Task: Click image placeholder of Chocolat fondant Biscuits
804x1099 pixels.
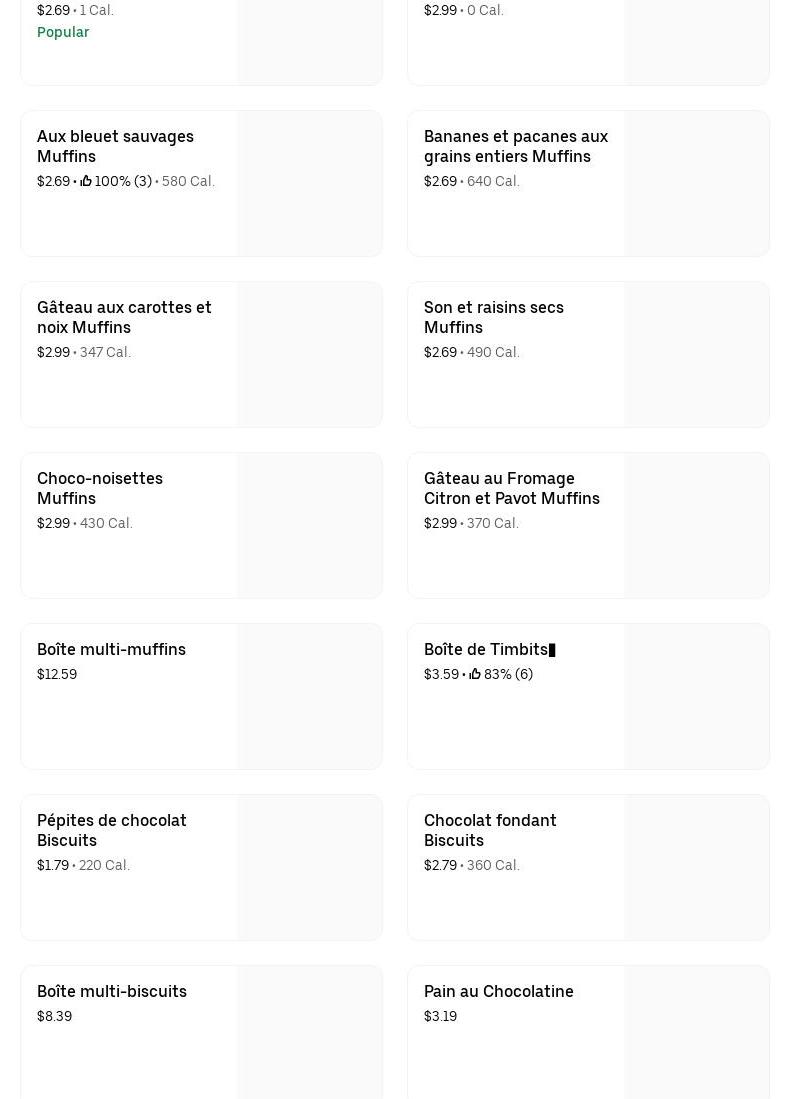Action: click(696, 868)
